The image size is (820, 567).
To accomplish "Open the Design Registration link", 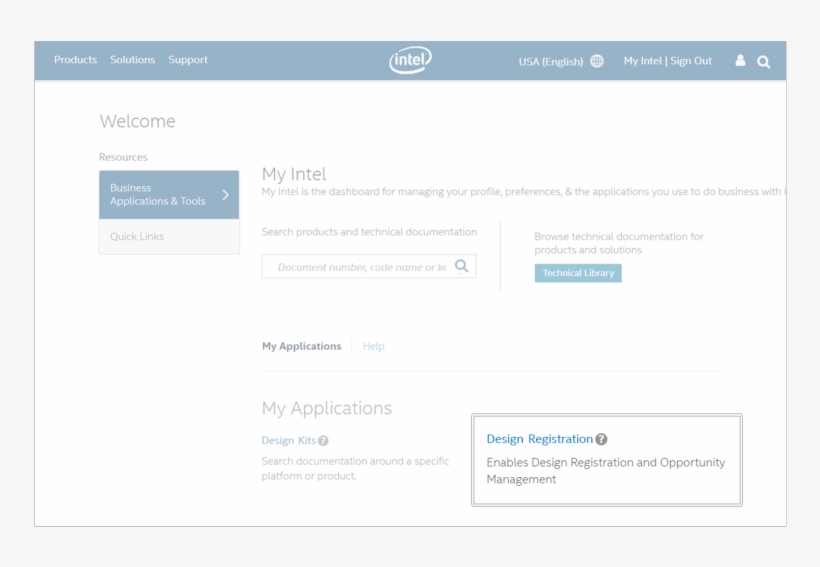I will click(540, 439).
